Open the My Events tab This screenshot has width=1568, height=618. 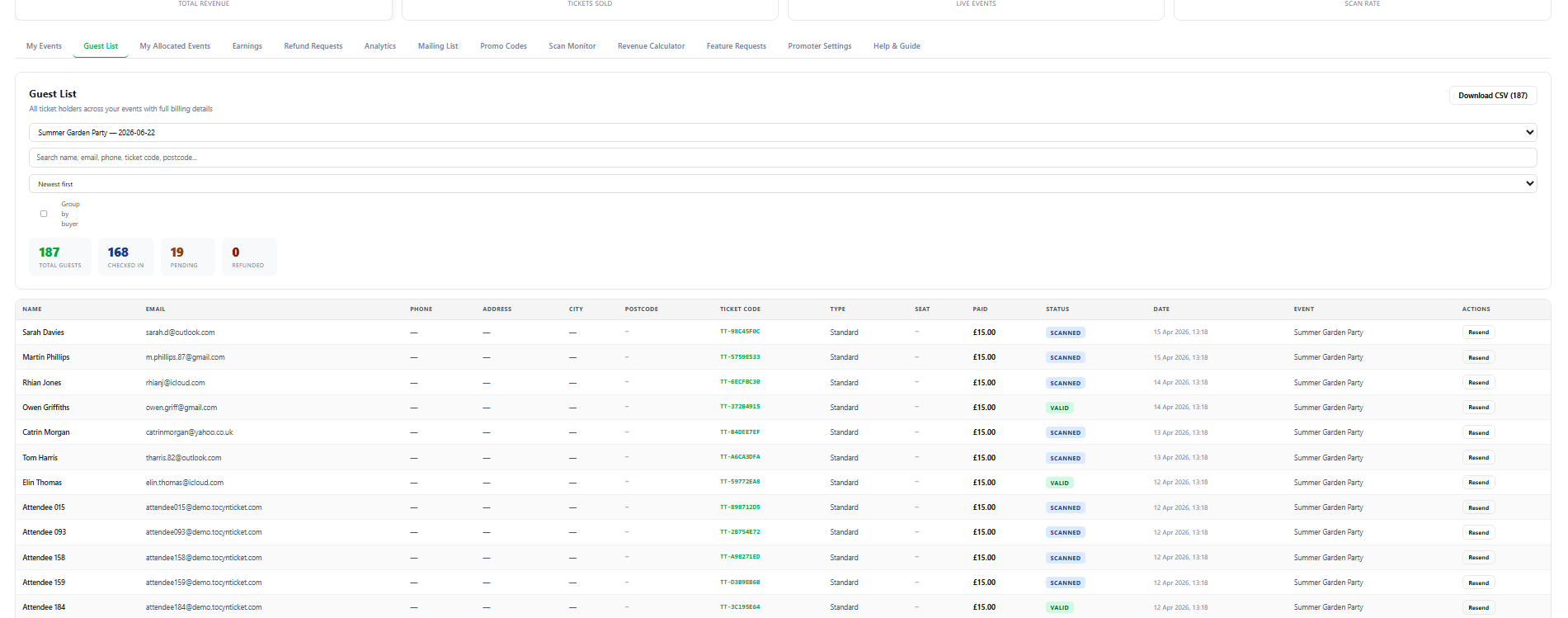pyautogui.click(x=44, y=46)
